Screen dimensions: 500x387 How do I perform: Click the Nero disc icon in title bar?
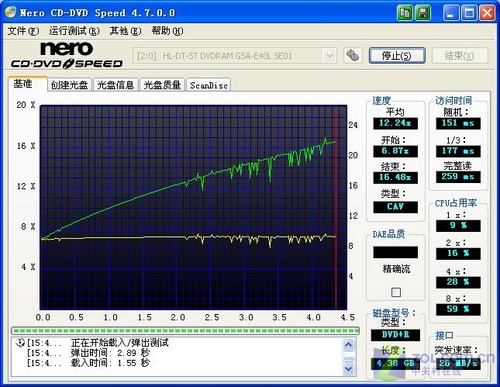coord(10,12)
